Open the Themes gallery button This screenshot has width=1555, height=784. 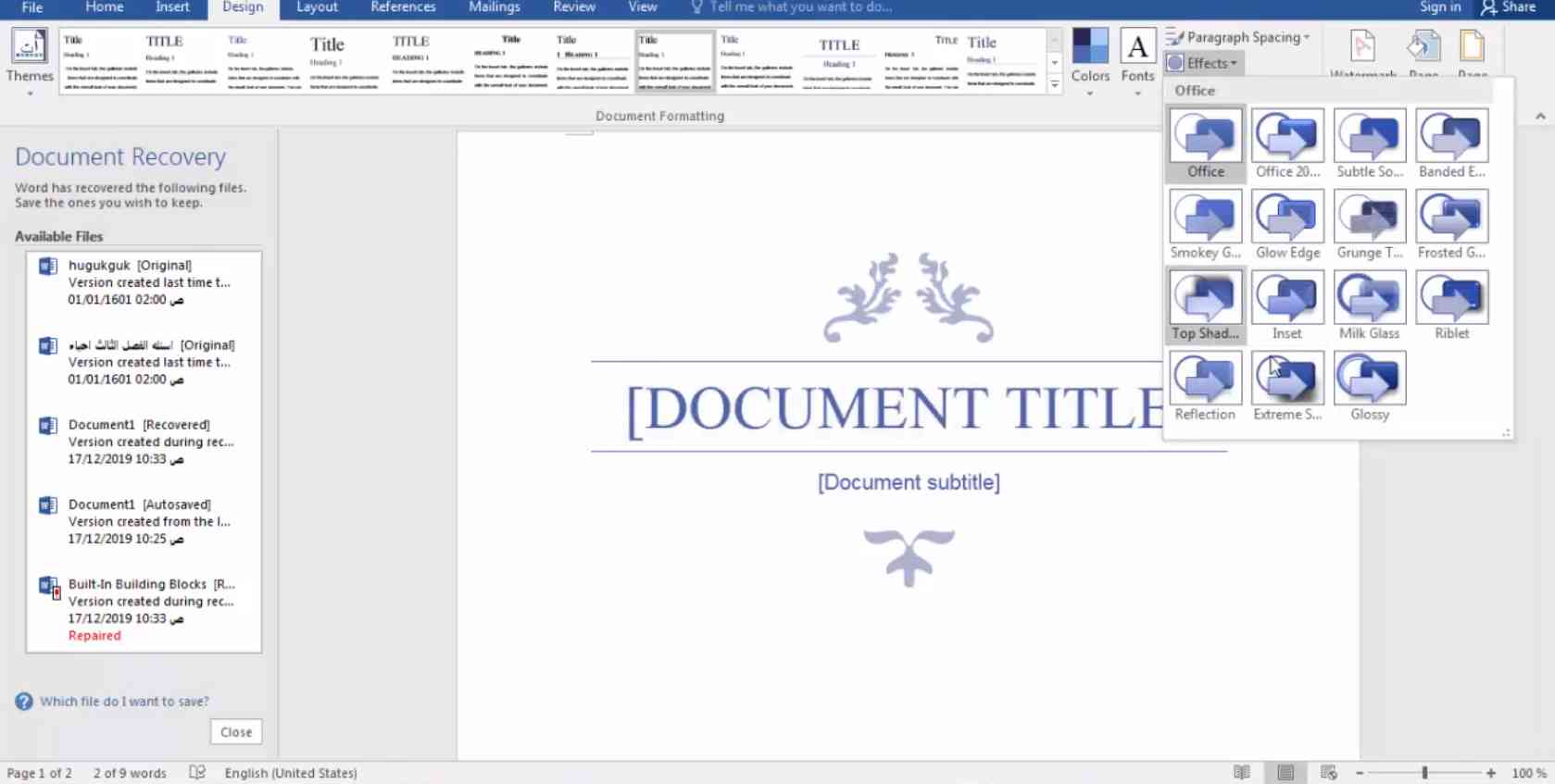tap(30, 62)
